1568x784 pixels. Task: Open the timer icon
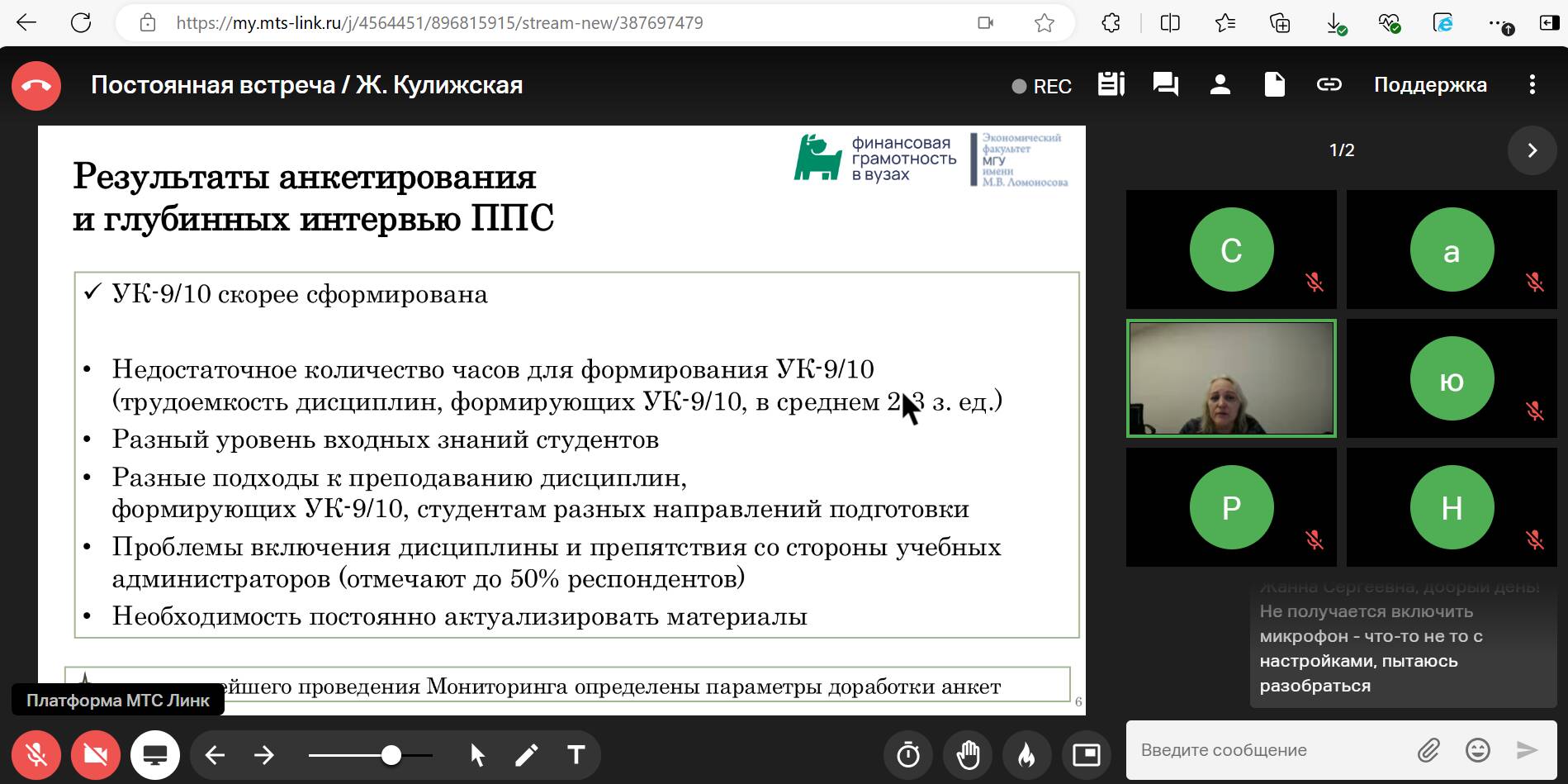908,755
